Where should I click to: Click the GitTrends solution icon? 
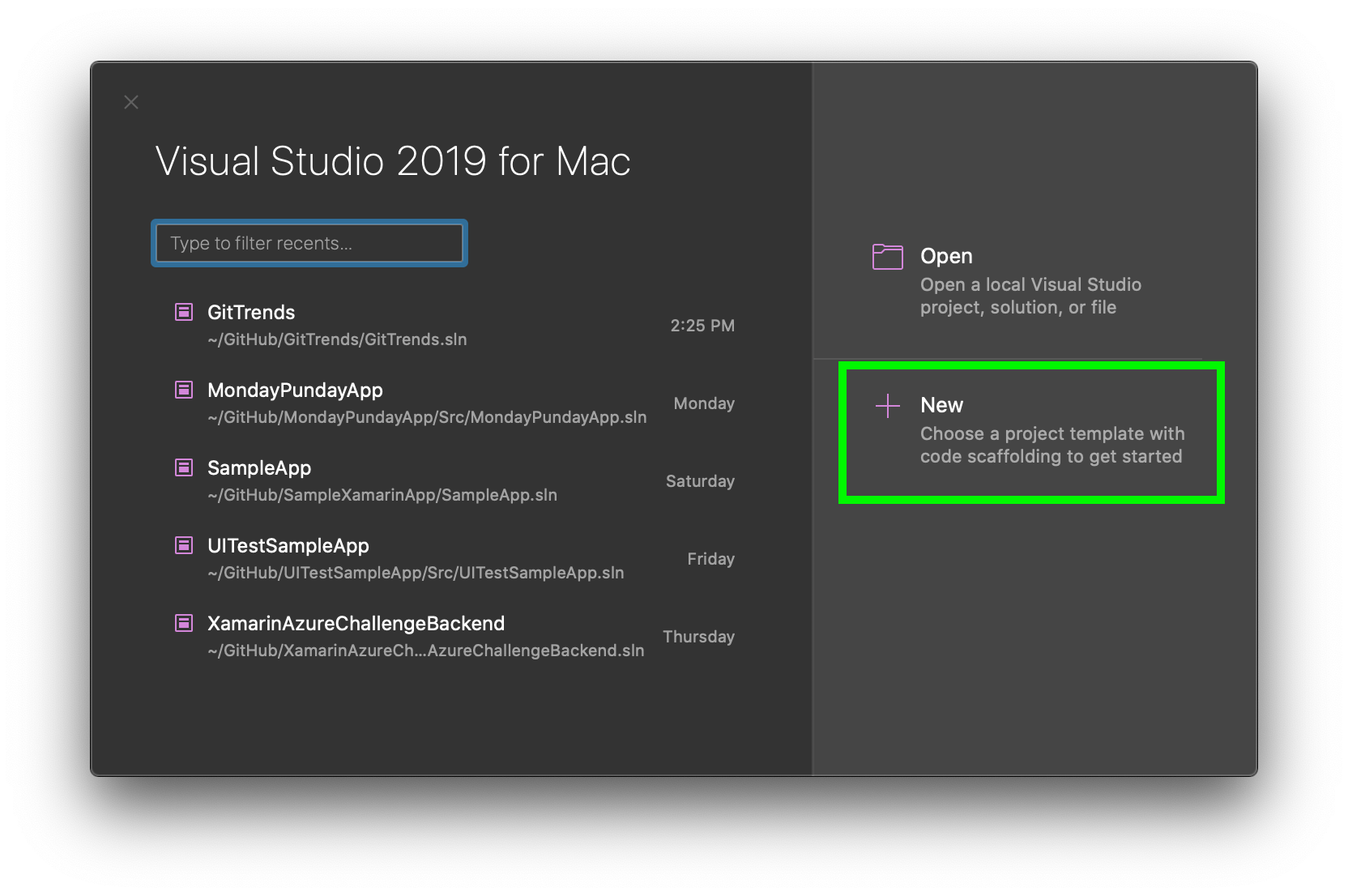pos(184,312)
